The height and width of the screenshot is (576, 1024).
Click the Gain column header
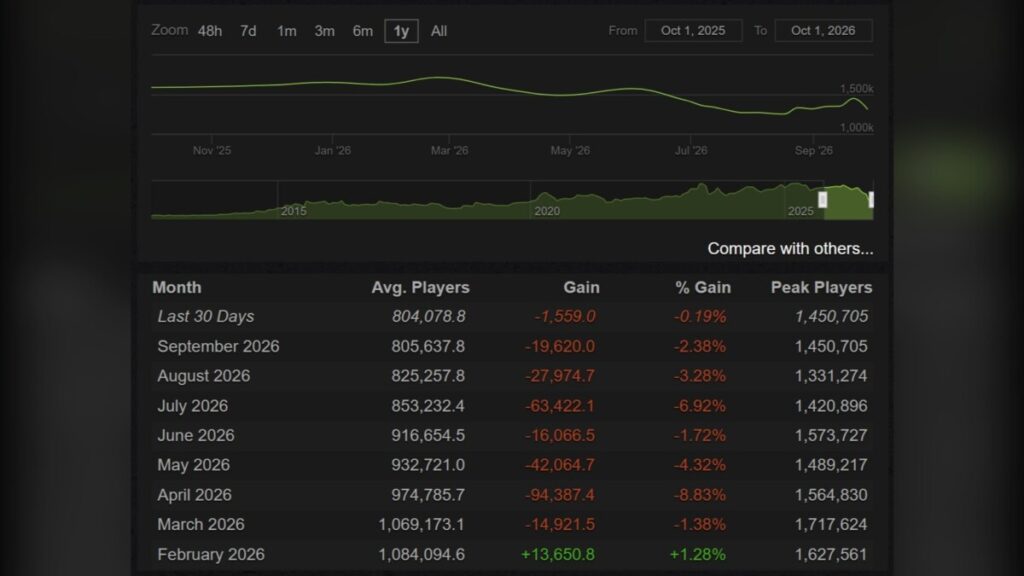581,287
